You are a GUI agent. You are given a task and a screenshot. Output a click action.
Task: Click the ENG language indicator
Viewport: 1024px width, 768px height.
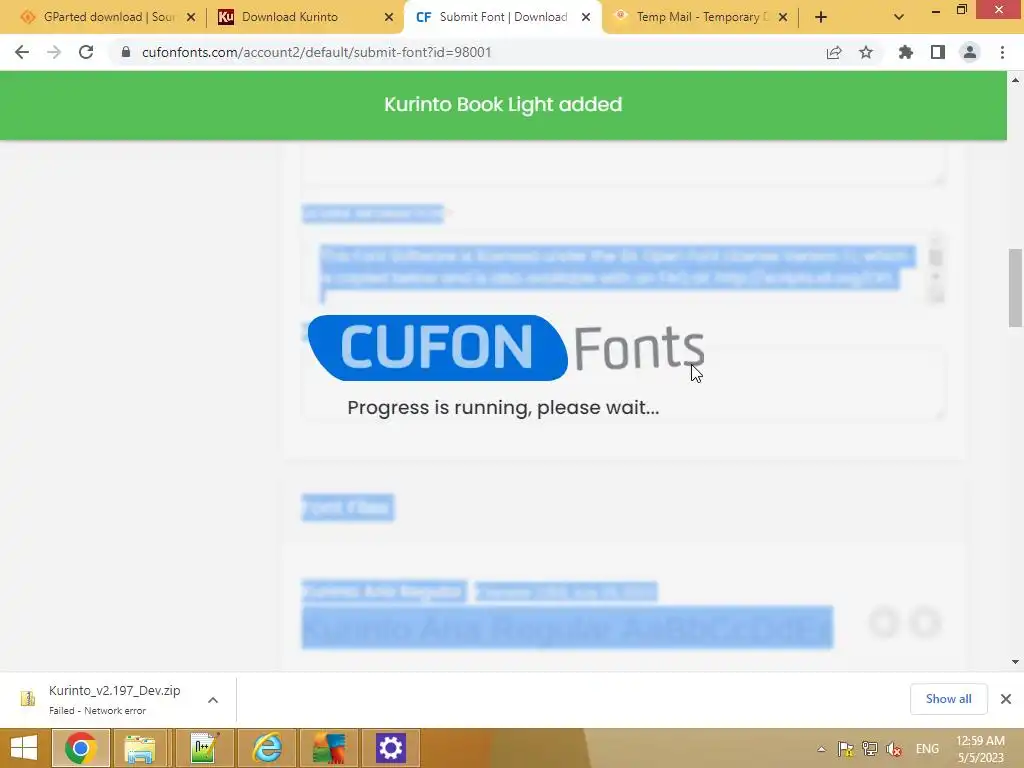coord(927,749)
